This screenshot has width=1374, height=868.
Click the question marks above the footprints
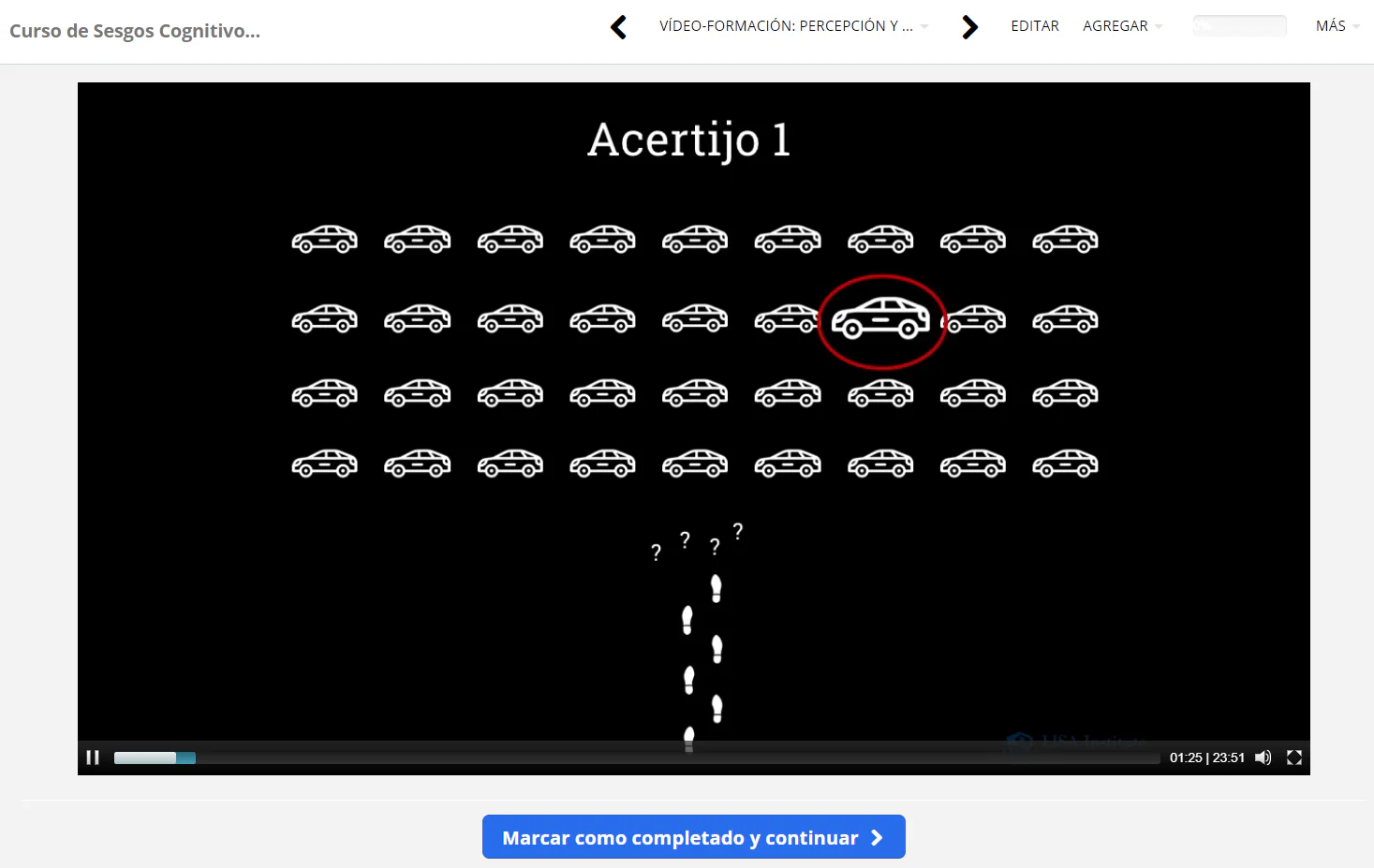pos(698,543)
